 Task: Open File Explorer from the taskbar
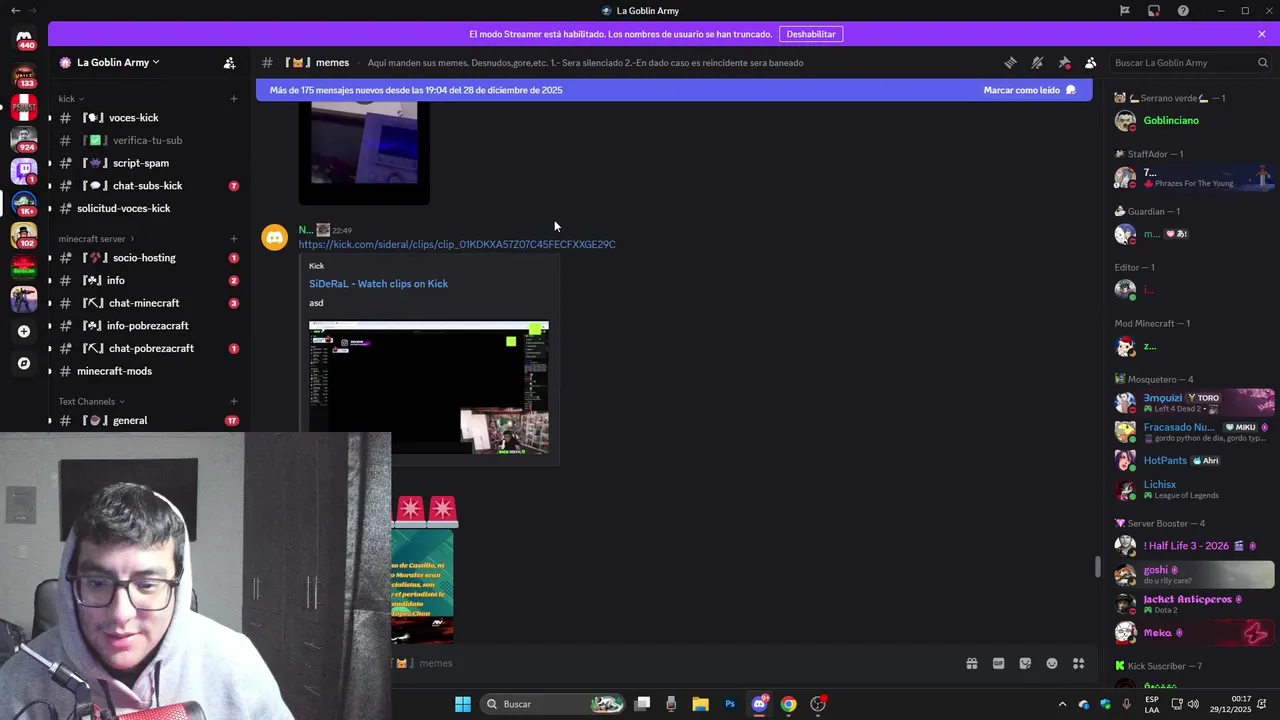coord(700,704)
